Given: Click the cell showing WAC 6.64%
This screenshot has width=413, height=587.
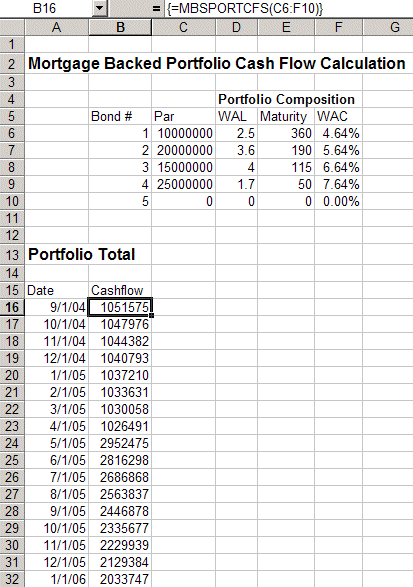Looking at the screenshot, I should 338,167.
